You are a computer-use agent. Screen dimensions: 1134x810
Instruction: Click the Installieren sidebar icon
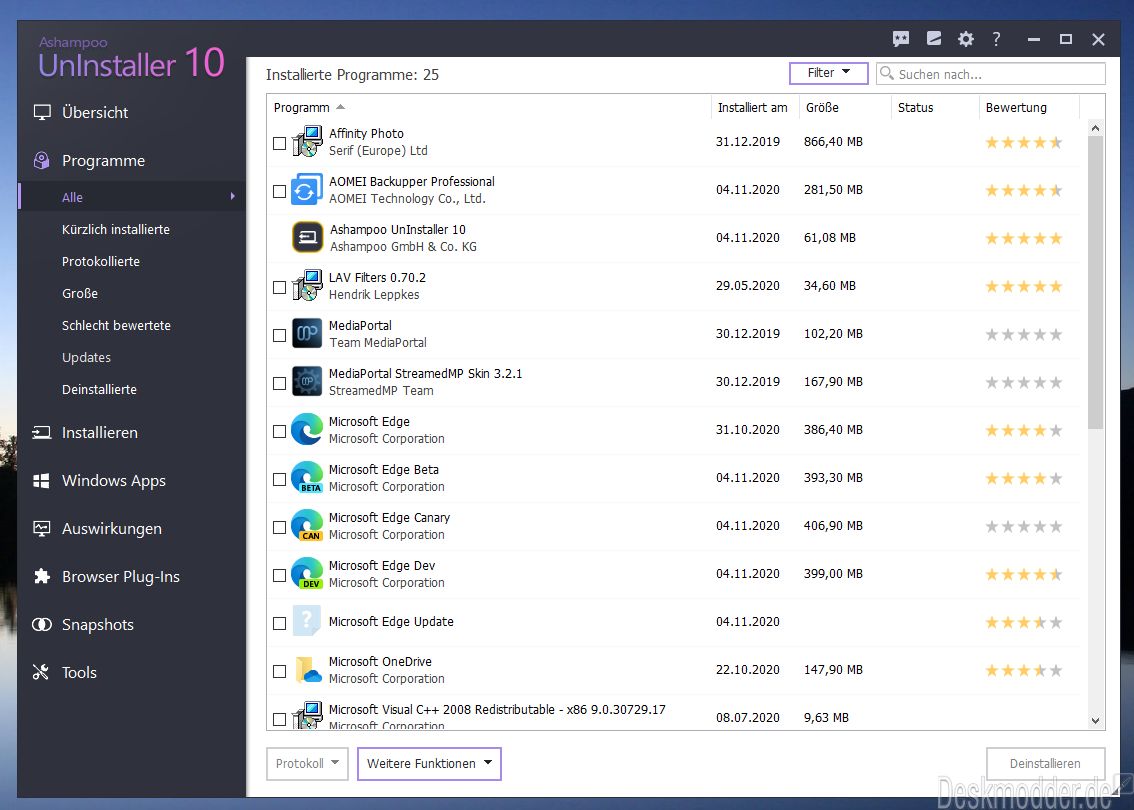(x=42, y=432)
